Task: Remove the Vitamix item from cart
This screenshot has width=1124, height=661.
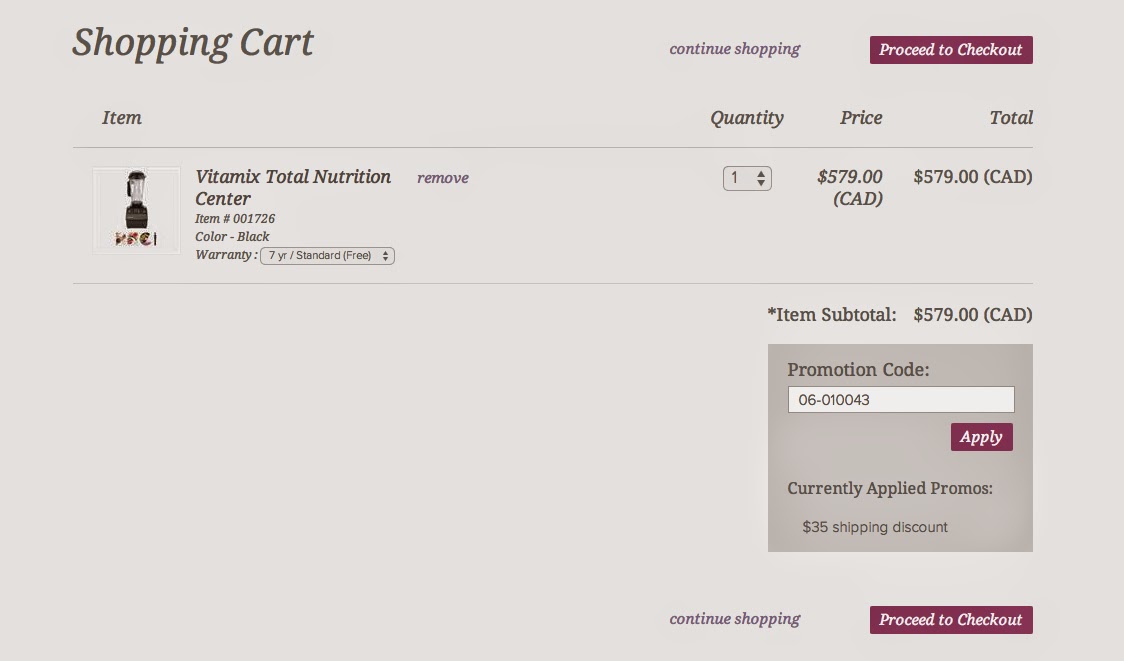Action: 443,178
